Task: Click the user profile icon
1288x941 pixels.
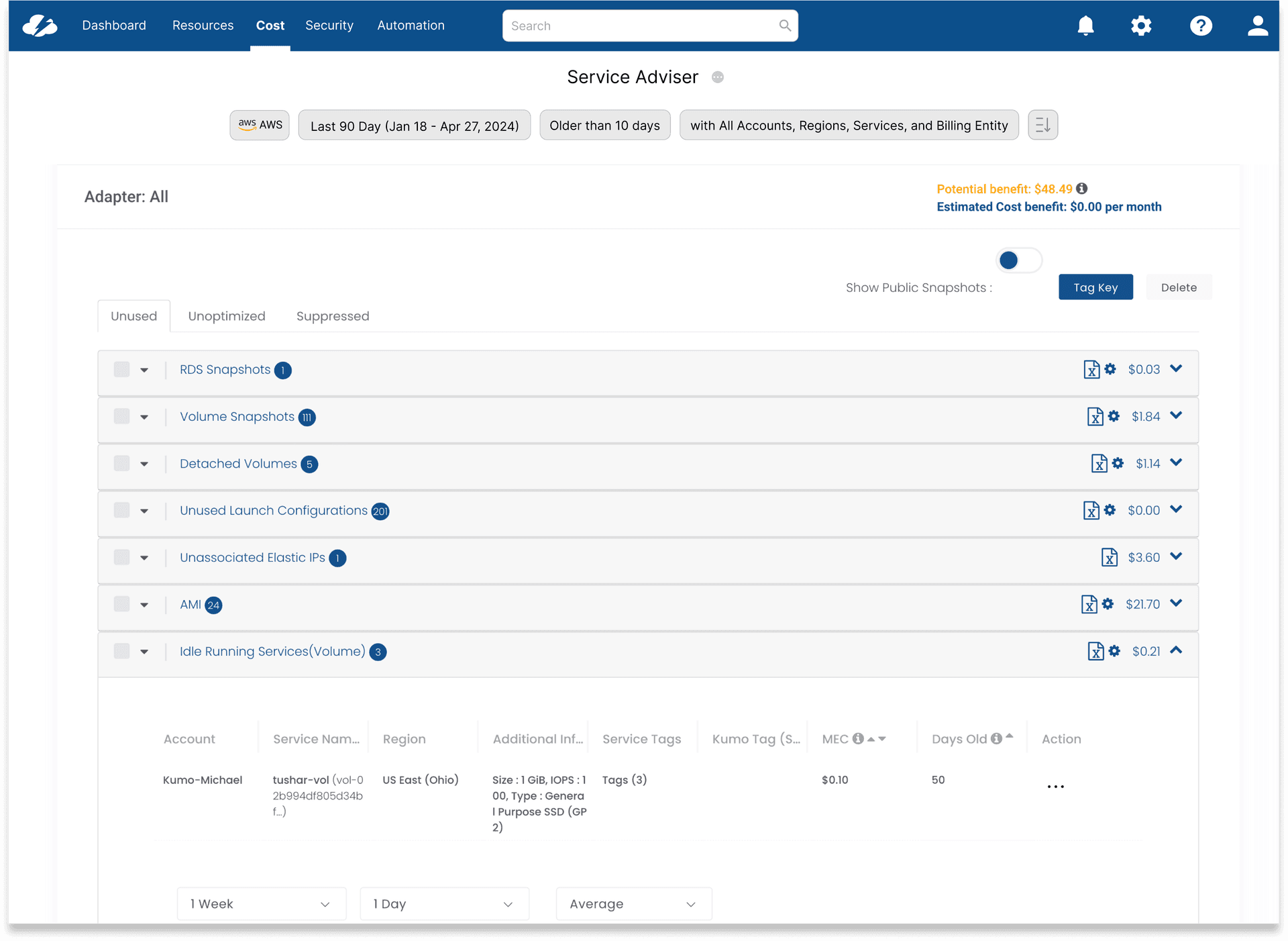Action: pos(1257,26)
